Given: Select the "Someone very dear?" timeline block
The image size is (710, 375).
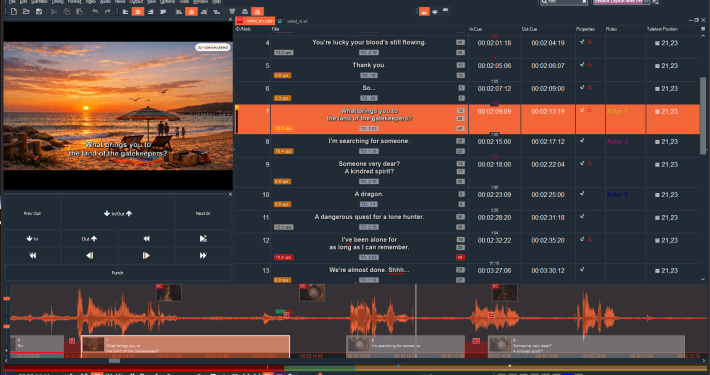Looking at the screenshot, I should (x=586, y=346).
